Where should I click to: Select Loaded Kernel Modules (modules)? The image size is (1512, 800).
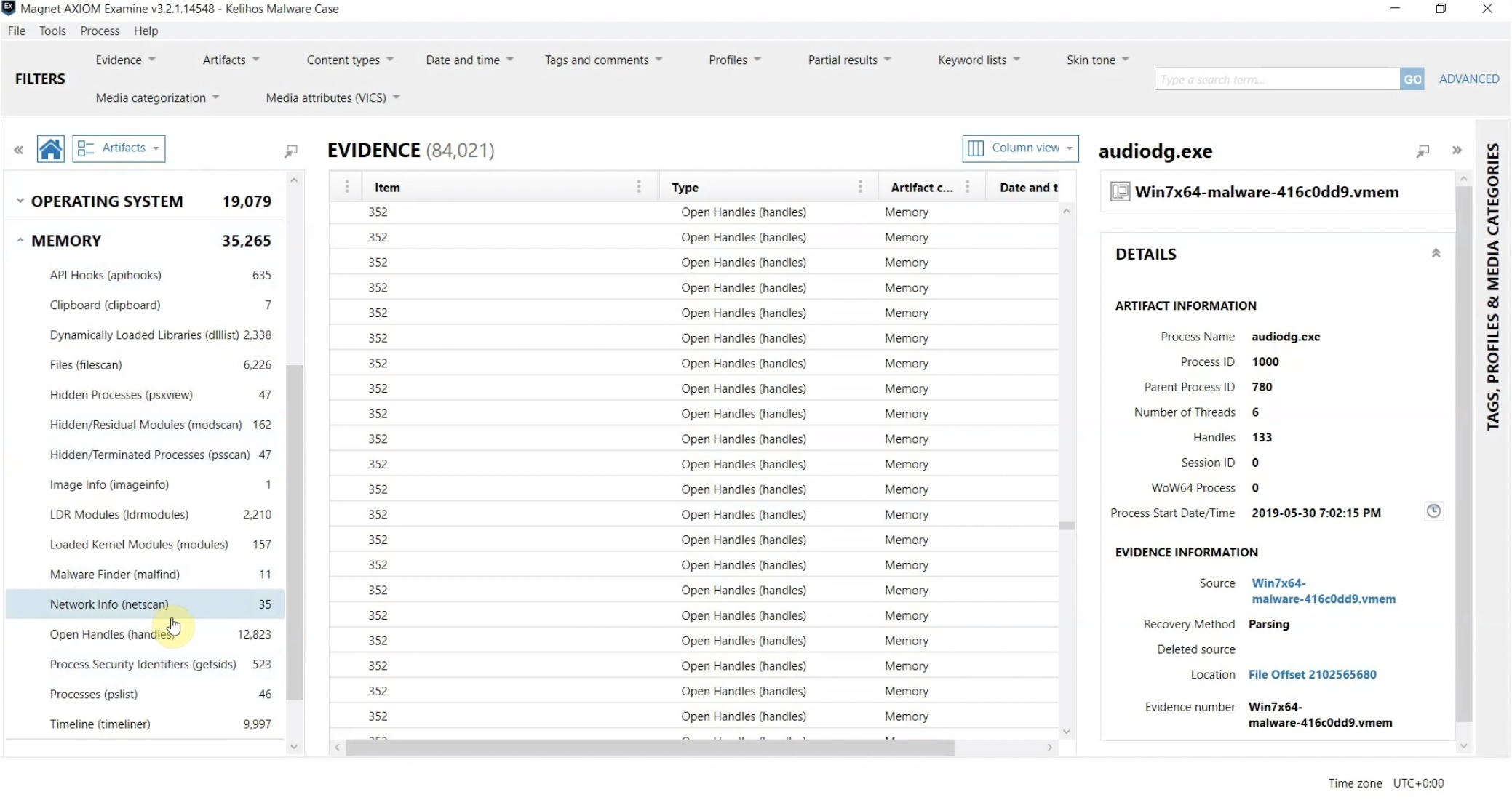point(145,544)
